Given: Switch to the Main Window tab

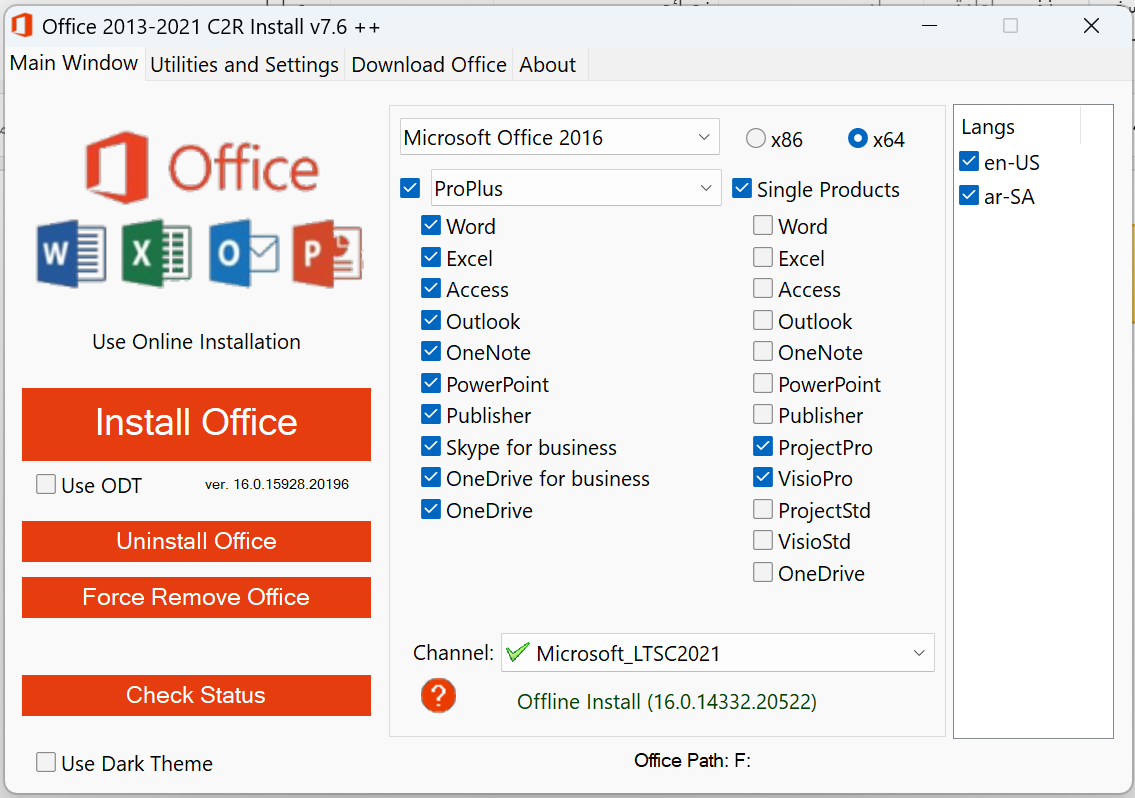Looking at the screenshot, I should pyautogui.click(x=74, y=63).
